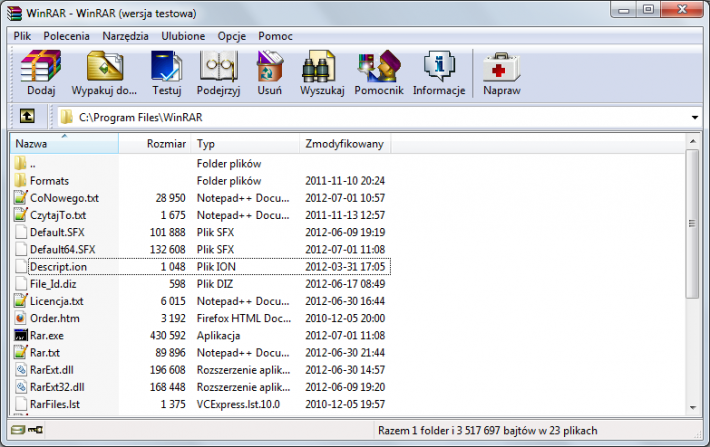
Task: Click the Plik DIZ type cell
Action: tap(215, 284)
